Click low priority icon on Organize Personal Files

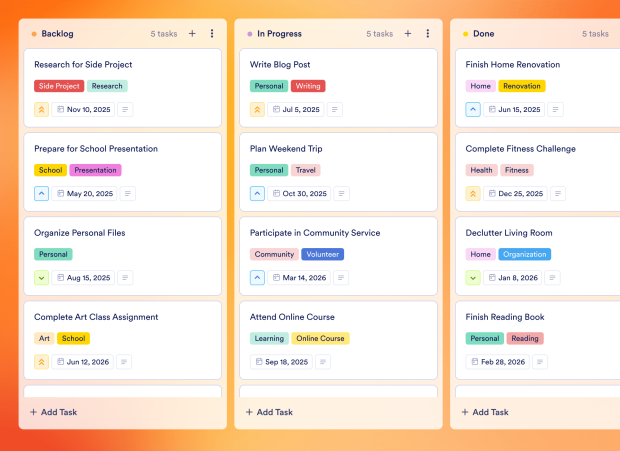click(42, 278)
